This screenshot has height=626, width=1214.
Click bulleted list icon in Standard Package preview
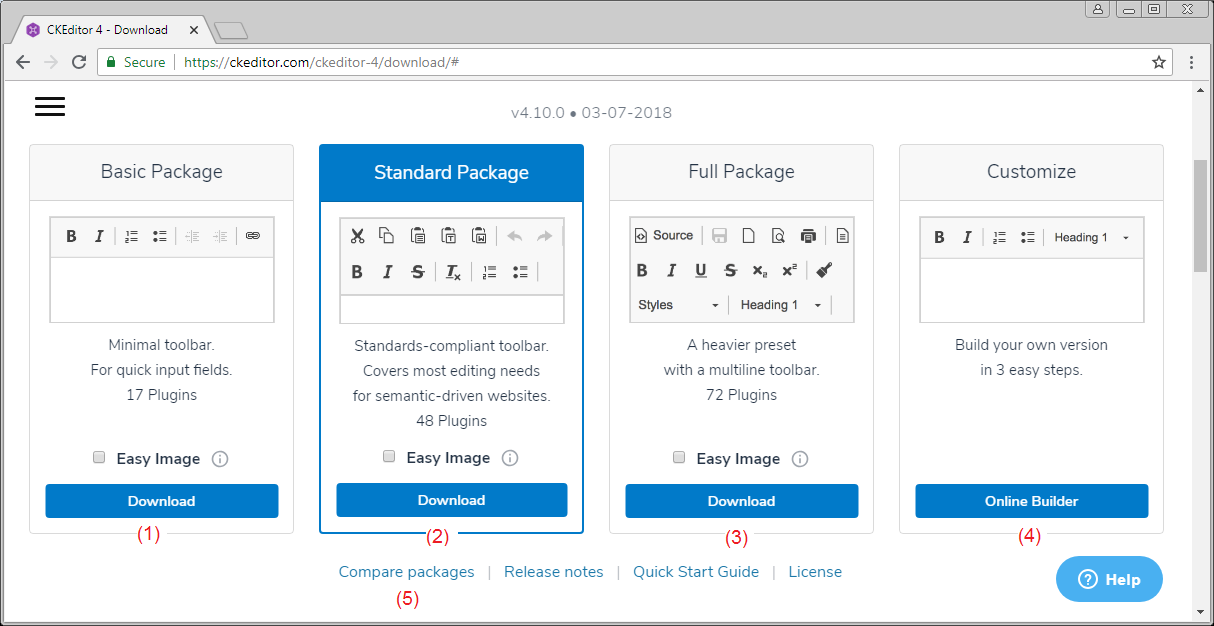click(520, 272)
